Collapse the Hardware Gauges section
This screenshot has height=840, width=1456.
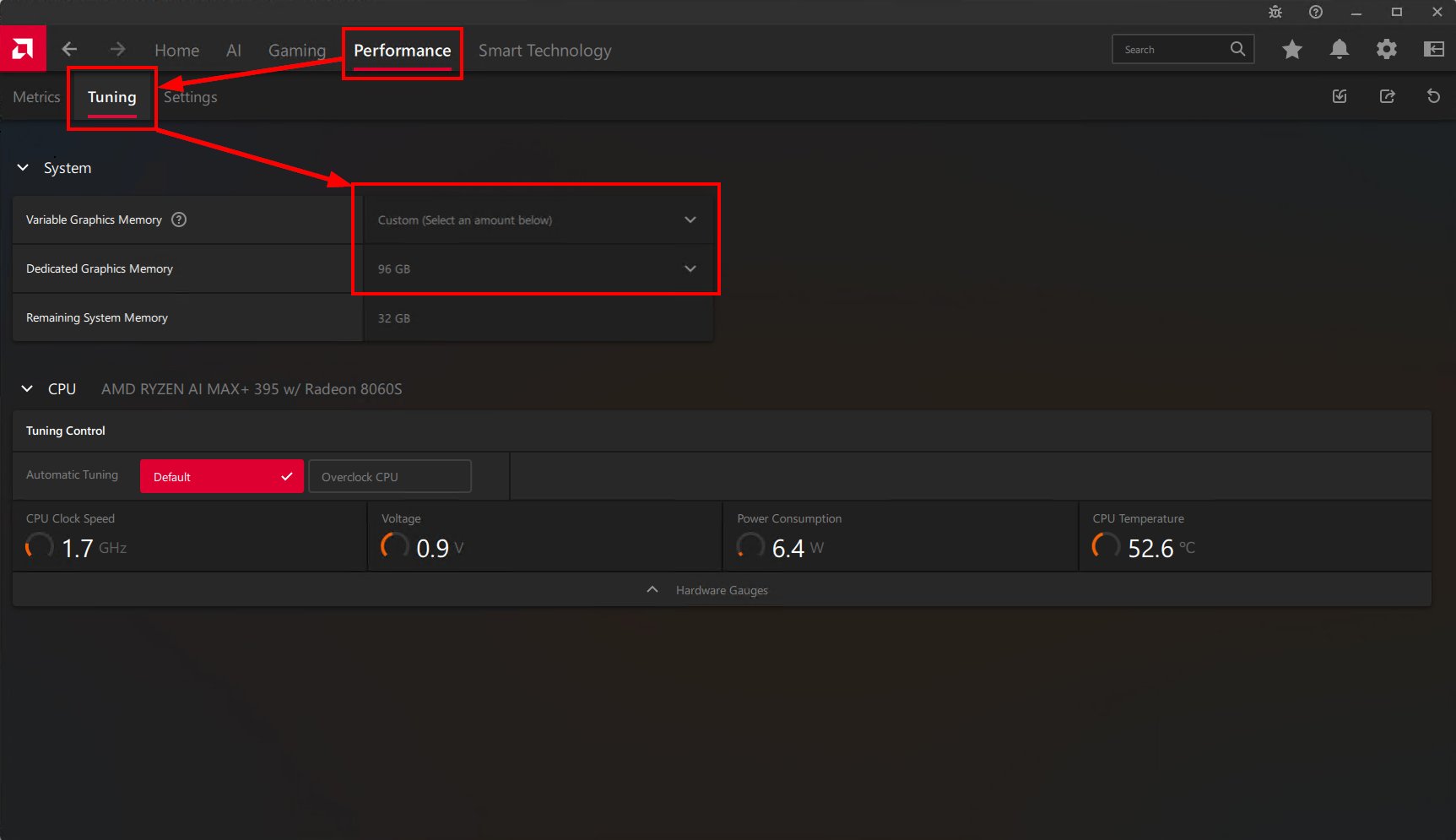point(652,589)
